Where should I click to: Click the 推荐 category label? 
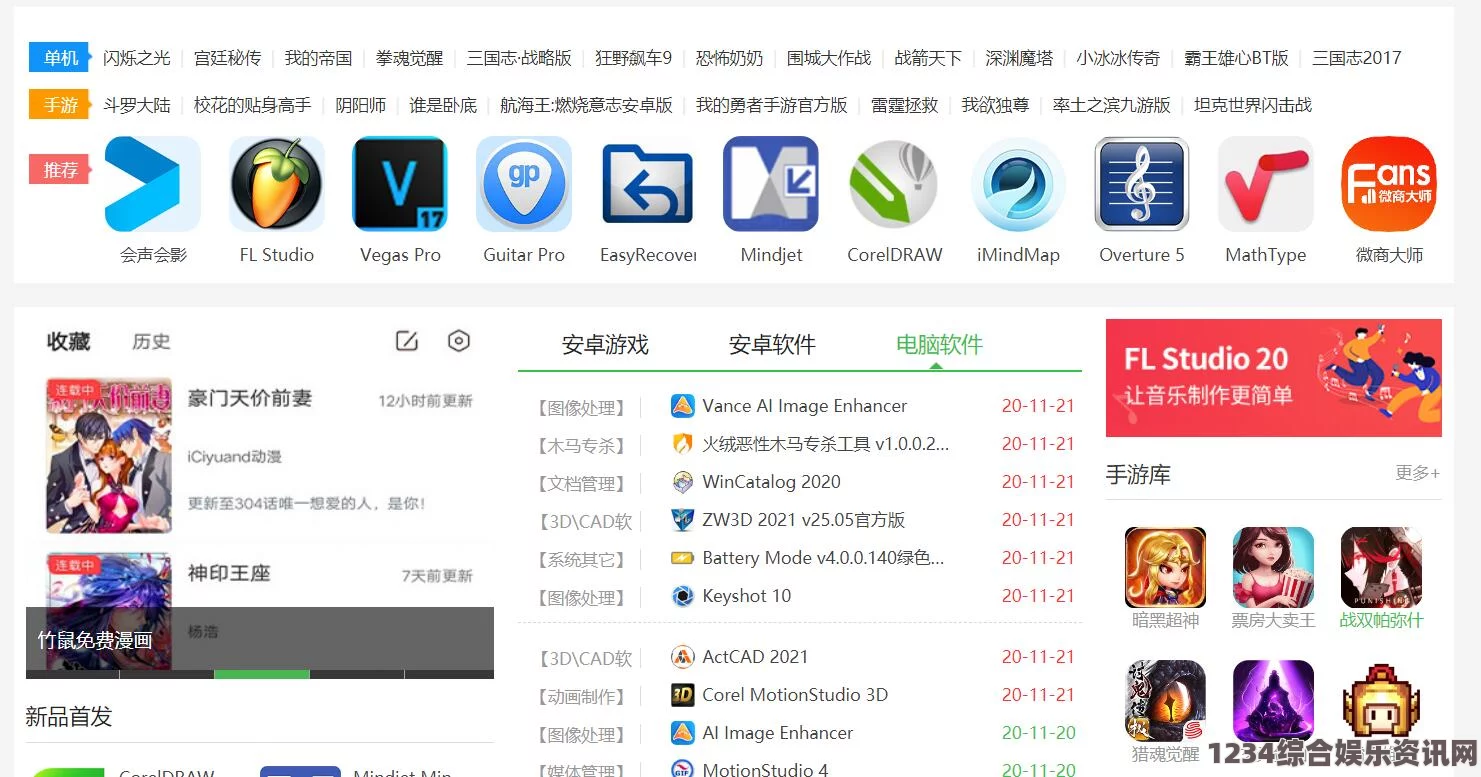point(60,170)
